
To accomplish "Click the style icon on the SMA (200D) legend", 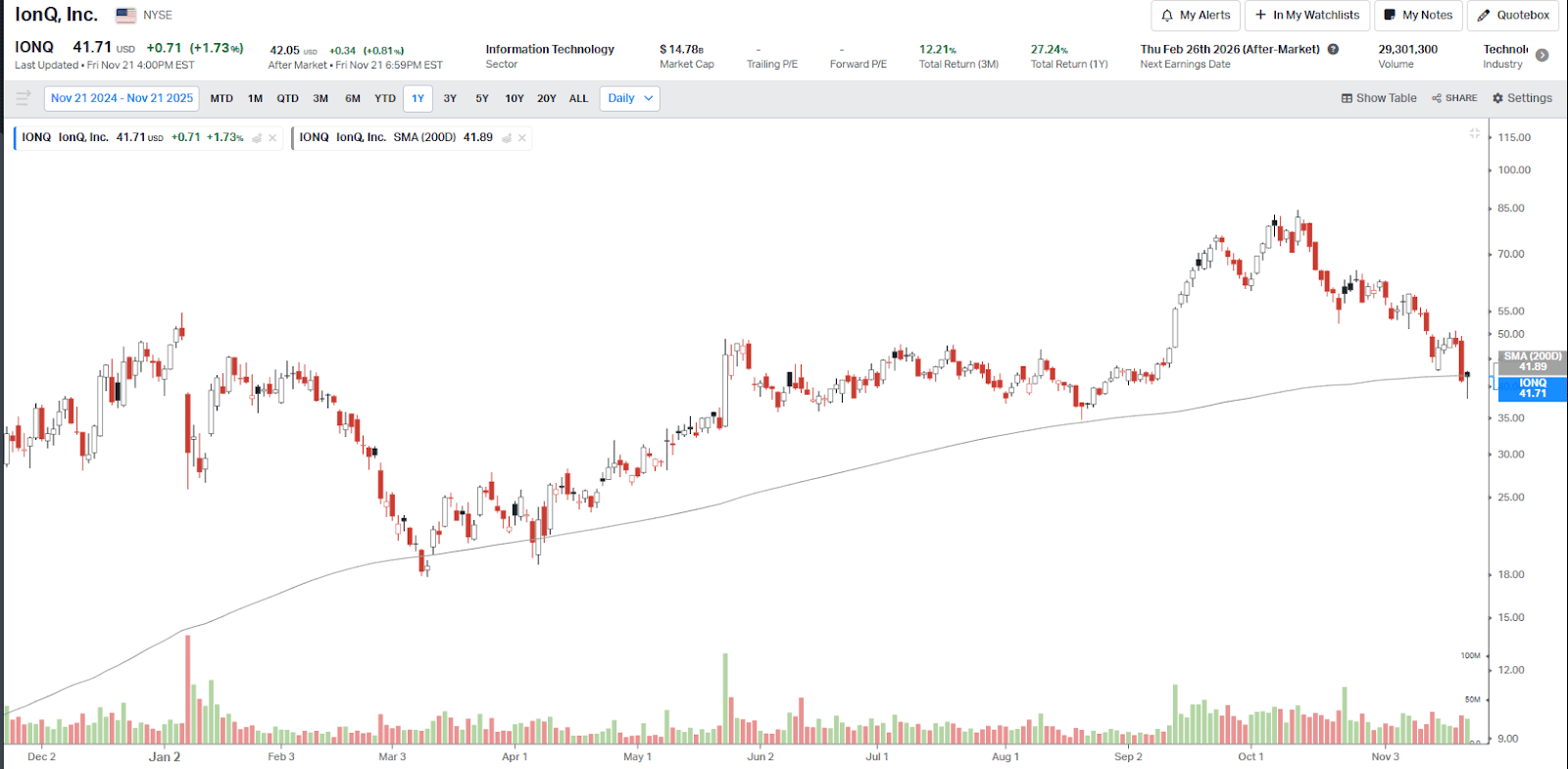I will (x=507, y=138).
